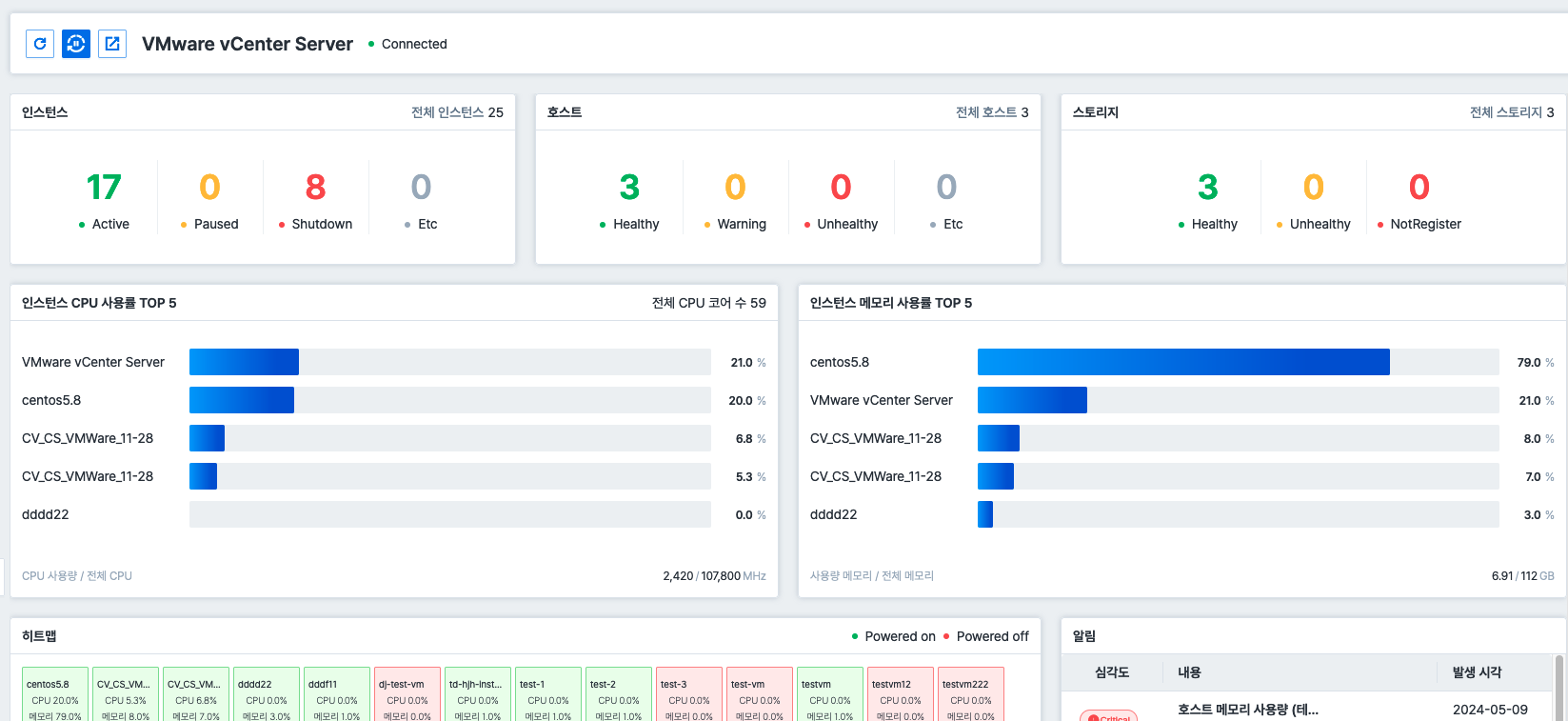Click the 0 Paused instances count
The image size is (1568, 721).
point(209,188)
